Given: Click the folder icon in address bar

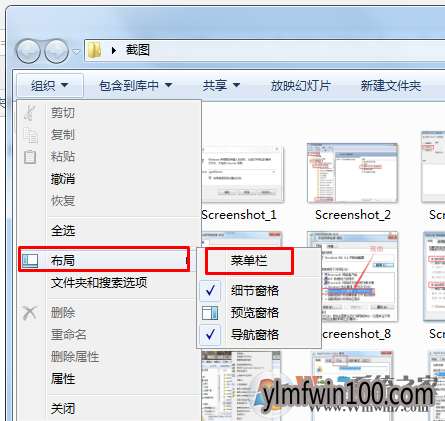Looking at the screenshot, I should click(x=94, y=50).
